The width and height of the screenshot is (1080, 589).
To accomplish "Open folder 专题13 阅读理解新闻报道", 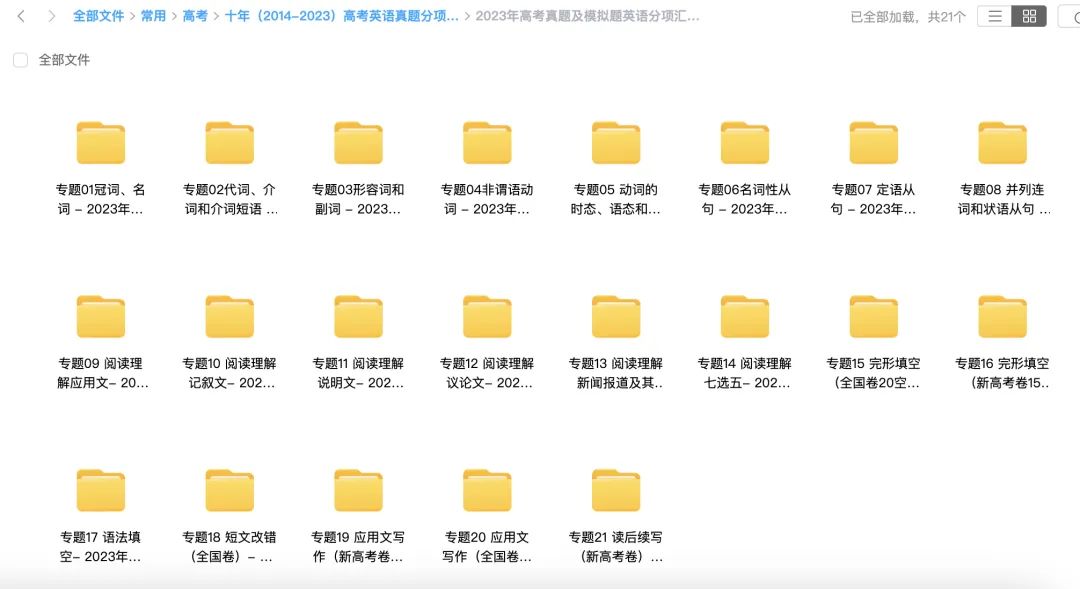I will click(616, 317).
